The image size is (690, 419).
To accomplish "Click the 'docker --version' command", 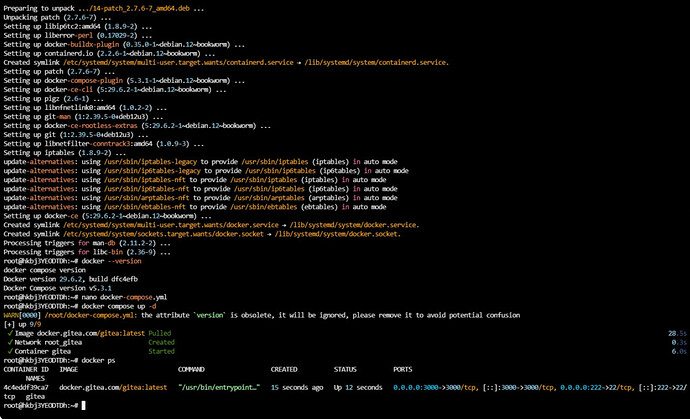I will [111, 261].
